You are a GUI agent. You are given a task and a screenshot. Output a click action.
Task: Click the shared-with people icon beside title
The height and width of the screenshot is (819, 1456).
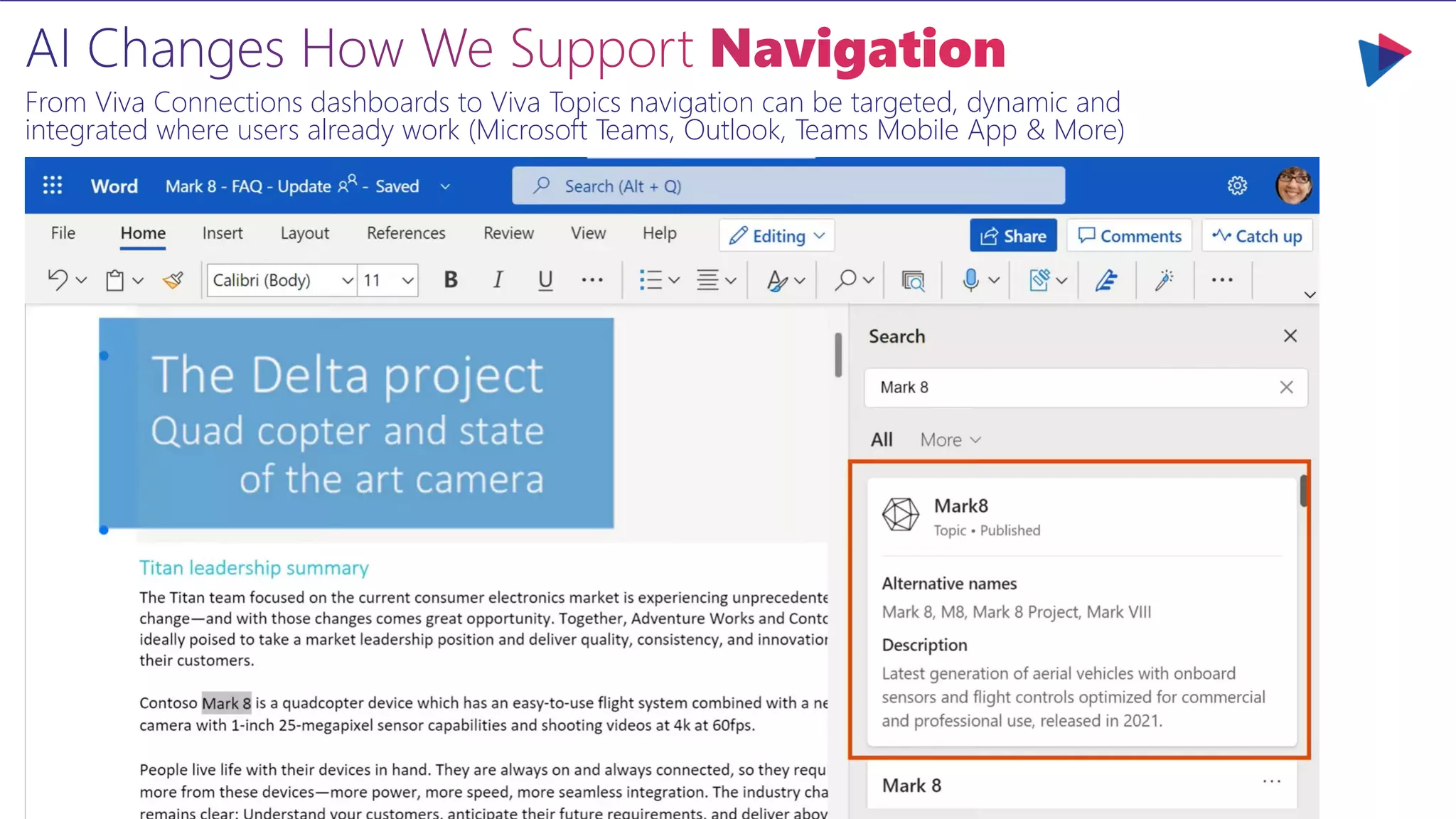[x=347, y=184]
